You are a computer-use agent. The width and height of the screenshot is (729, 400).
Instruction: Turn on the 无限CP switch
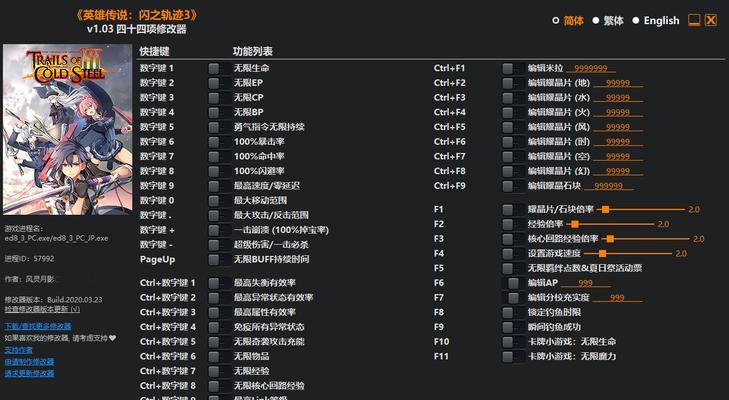pyautogui.click(x=219, y=98)
